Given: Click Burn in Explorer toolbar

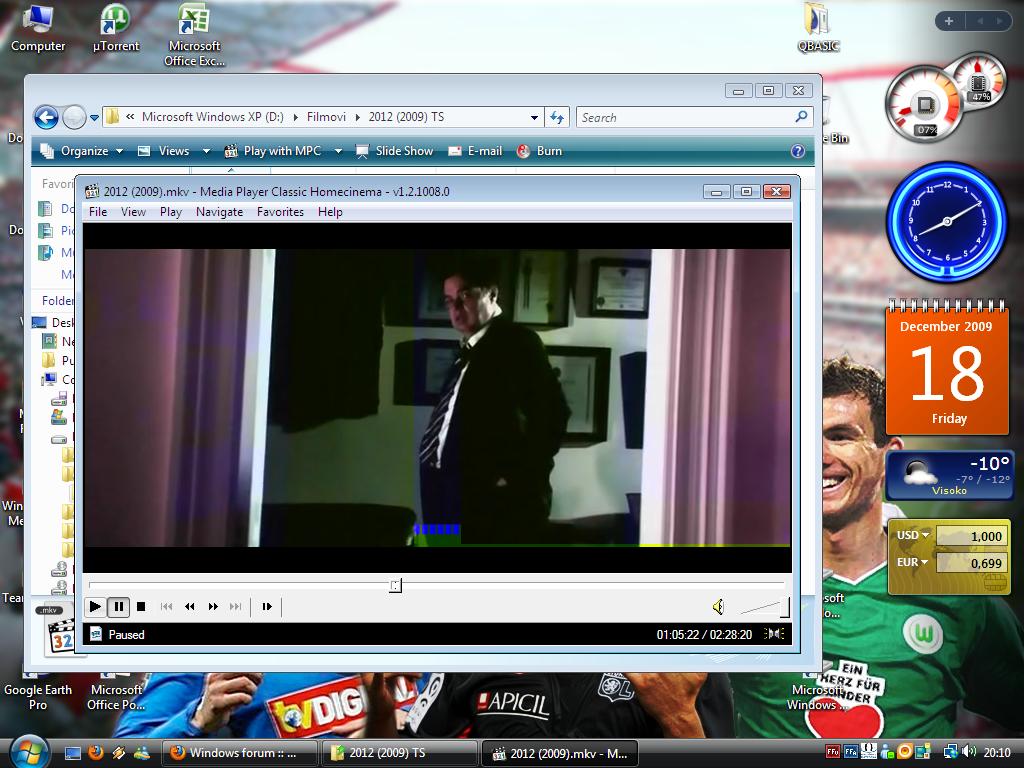Looking at the screenshot, I should point(539,151).
